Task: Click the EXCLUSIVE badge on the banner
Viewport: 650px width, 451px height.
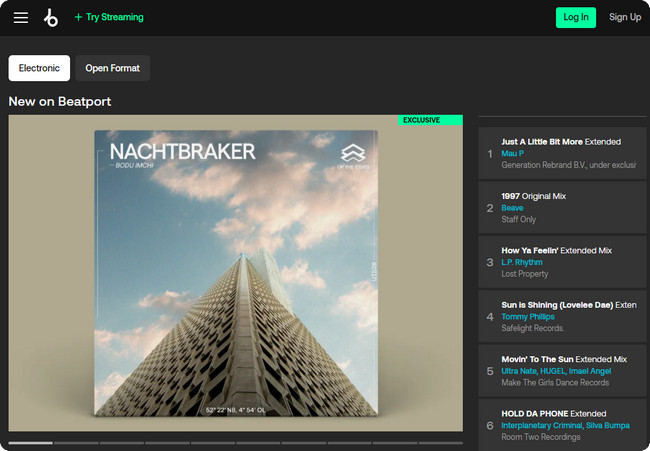Action: pyautogui.click(x=430, y=120)
